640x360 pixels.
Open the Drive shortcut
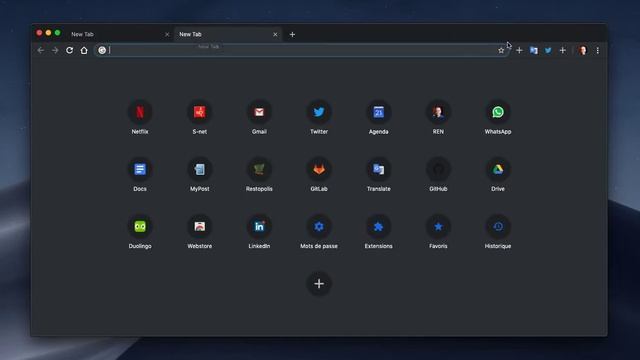pos(498,174)
